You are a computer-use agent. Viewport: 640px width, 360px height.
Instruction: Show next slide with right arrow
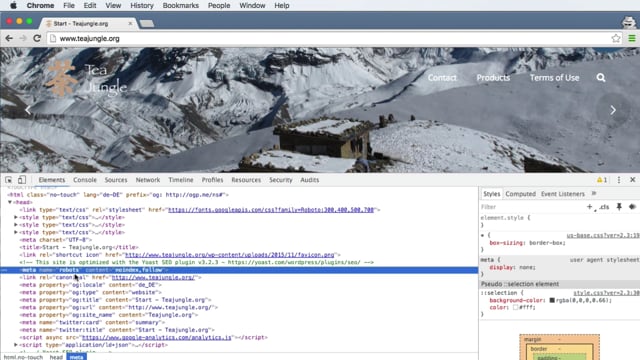pos(613,110)
